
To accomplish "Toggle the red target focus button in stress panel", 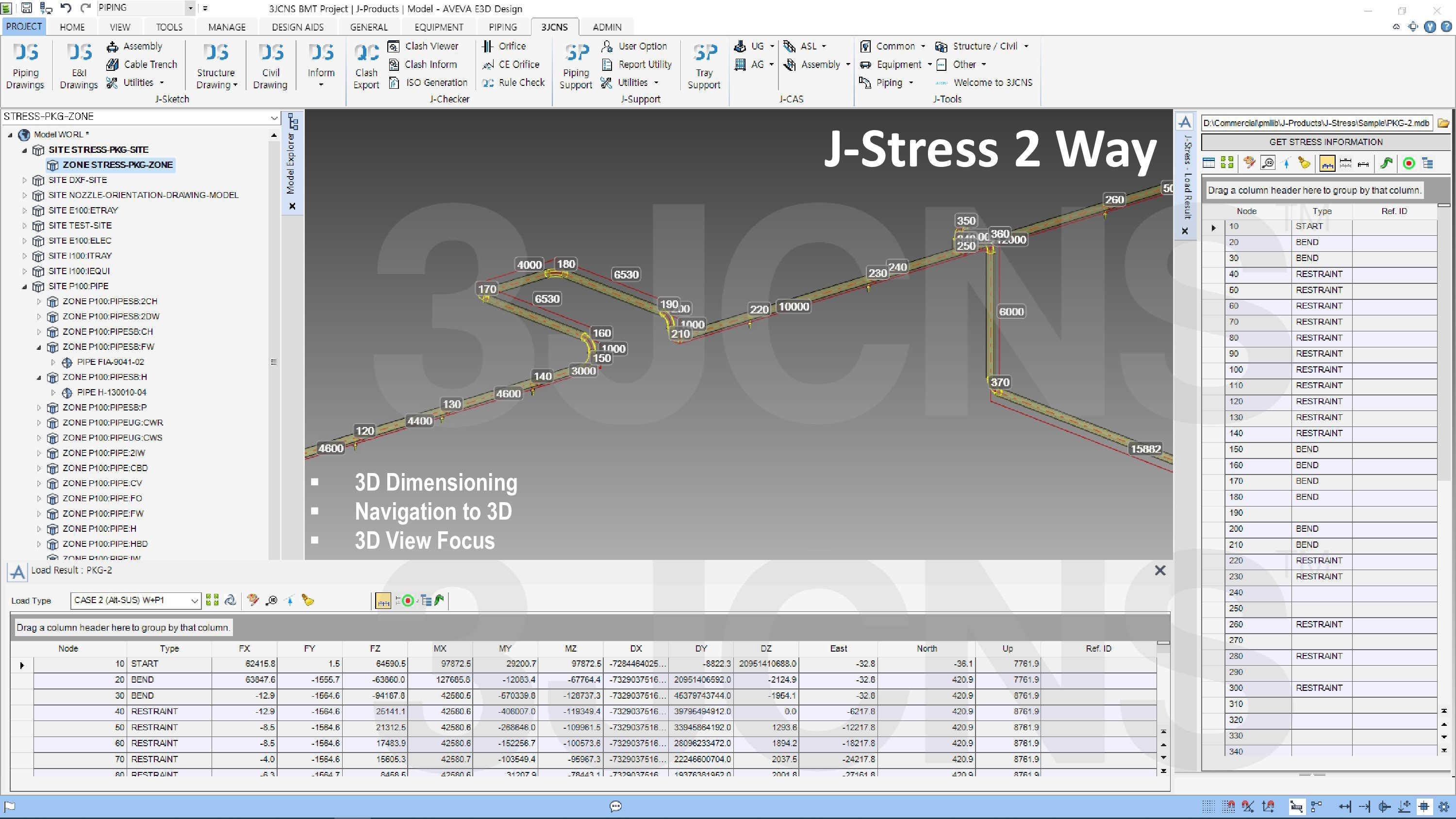I will click(x=1408, y=164).
